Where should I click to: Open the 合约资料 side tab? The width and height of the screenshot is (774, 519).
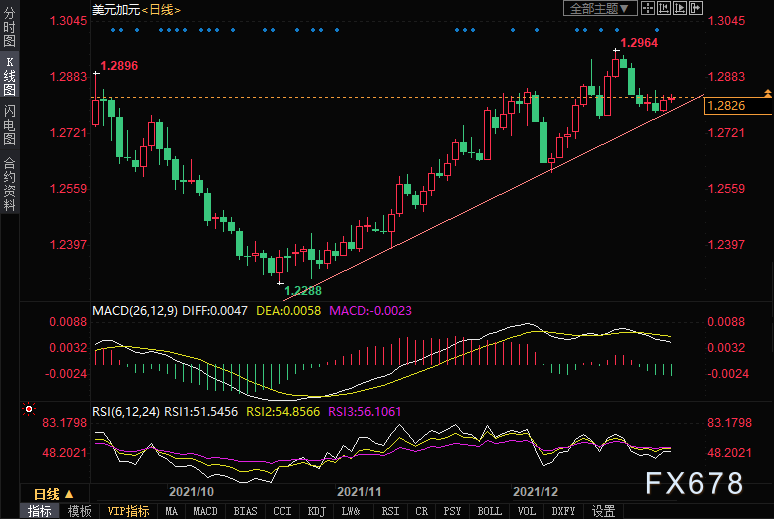(x=10, y=183)
